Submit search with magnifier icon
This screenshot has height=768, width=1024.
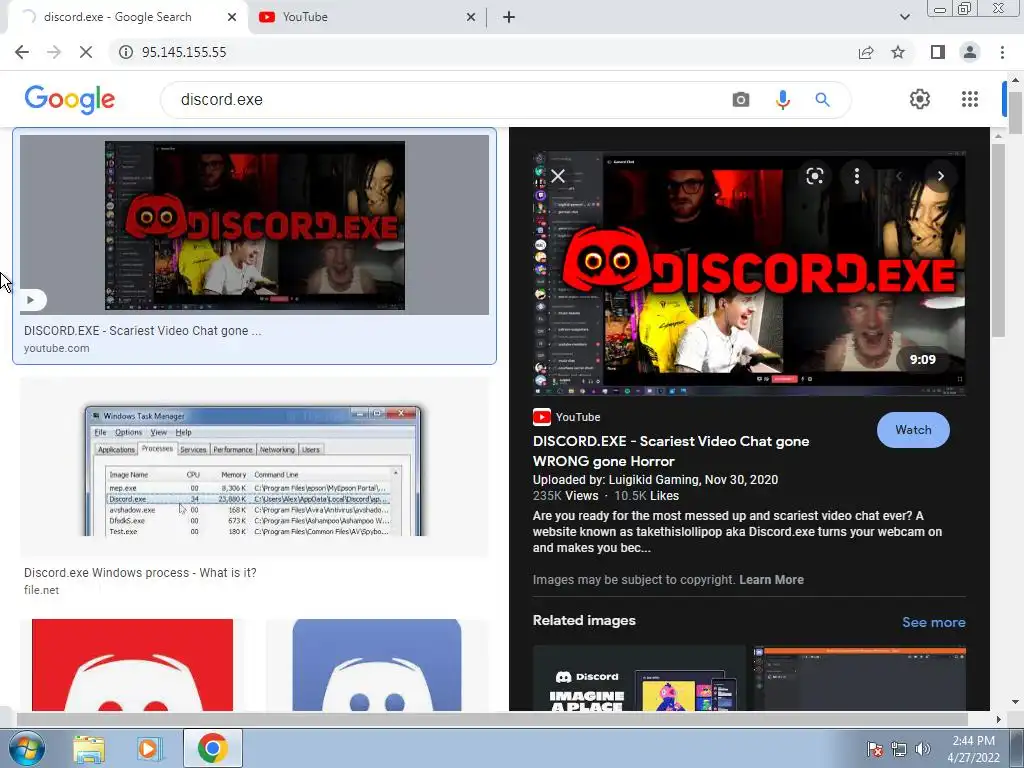(823, 99)
